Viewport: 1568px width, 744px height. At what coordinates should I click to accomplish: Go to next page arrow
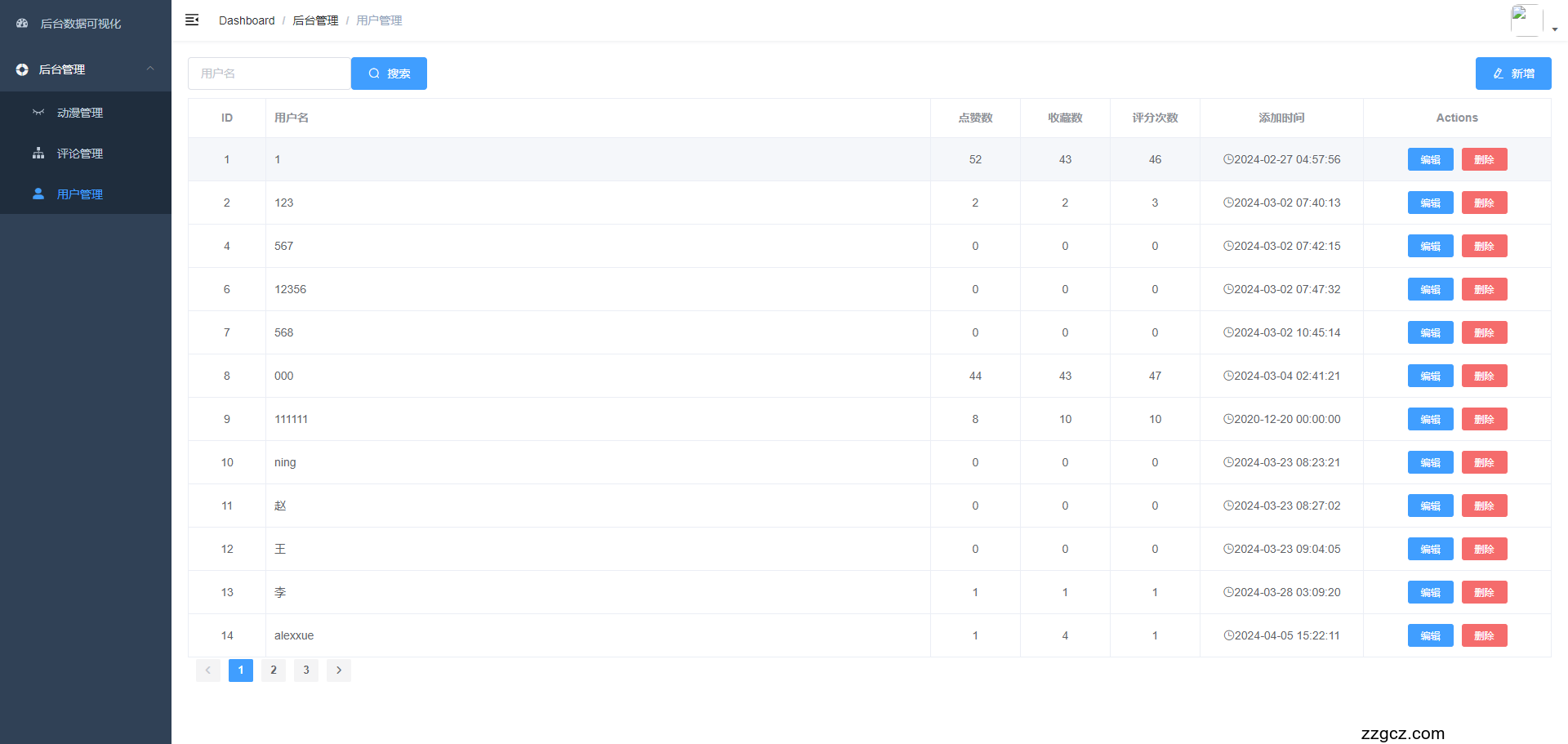[339, 670]
